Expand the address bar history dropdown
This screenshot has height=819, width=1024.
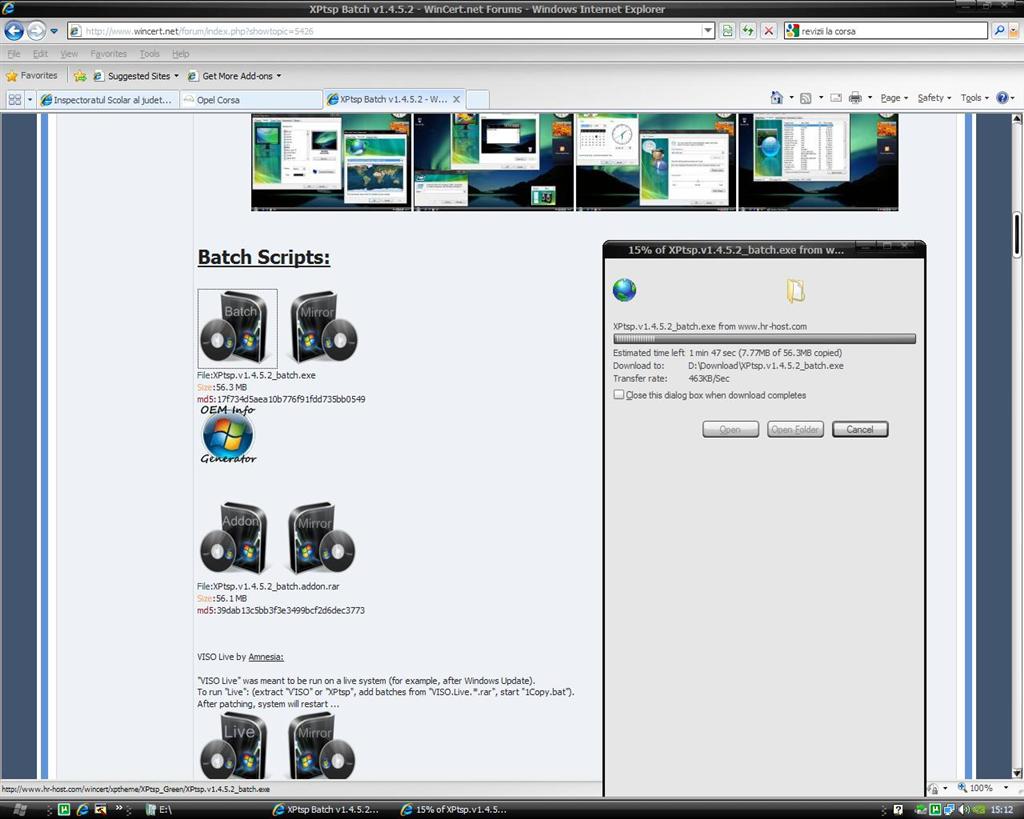coord(708,31)
